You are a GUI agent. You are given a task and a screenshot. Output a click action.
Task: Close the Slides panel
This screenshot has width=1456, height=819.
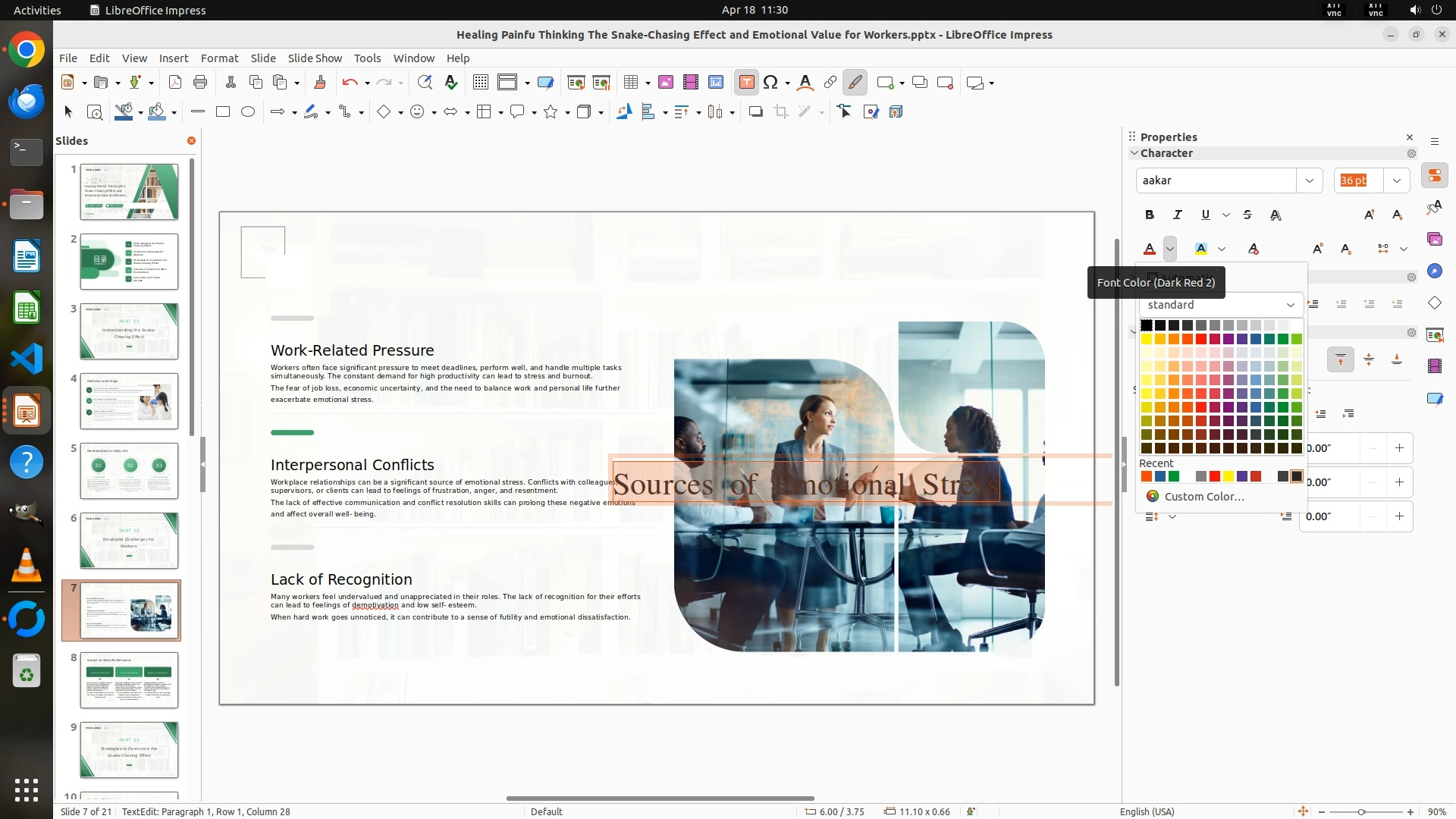click(x=191, y=141)
